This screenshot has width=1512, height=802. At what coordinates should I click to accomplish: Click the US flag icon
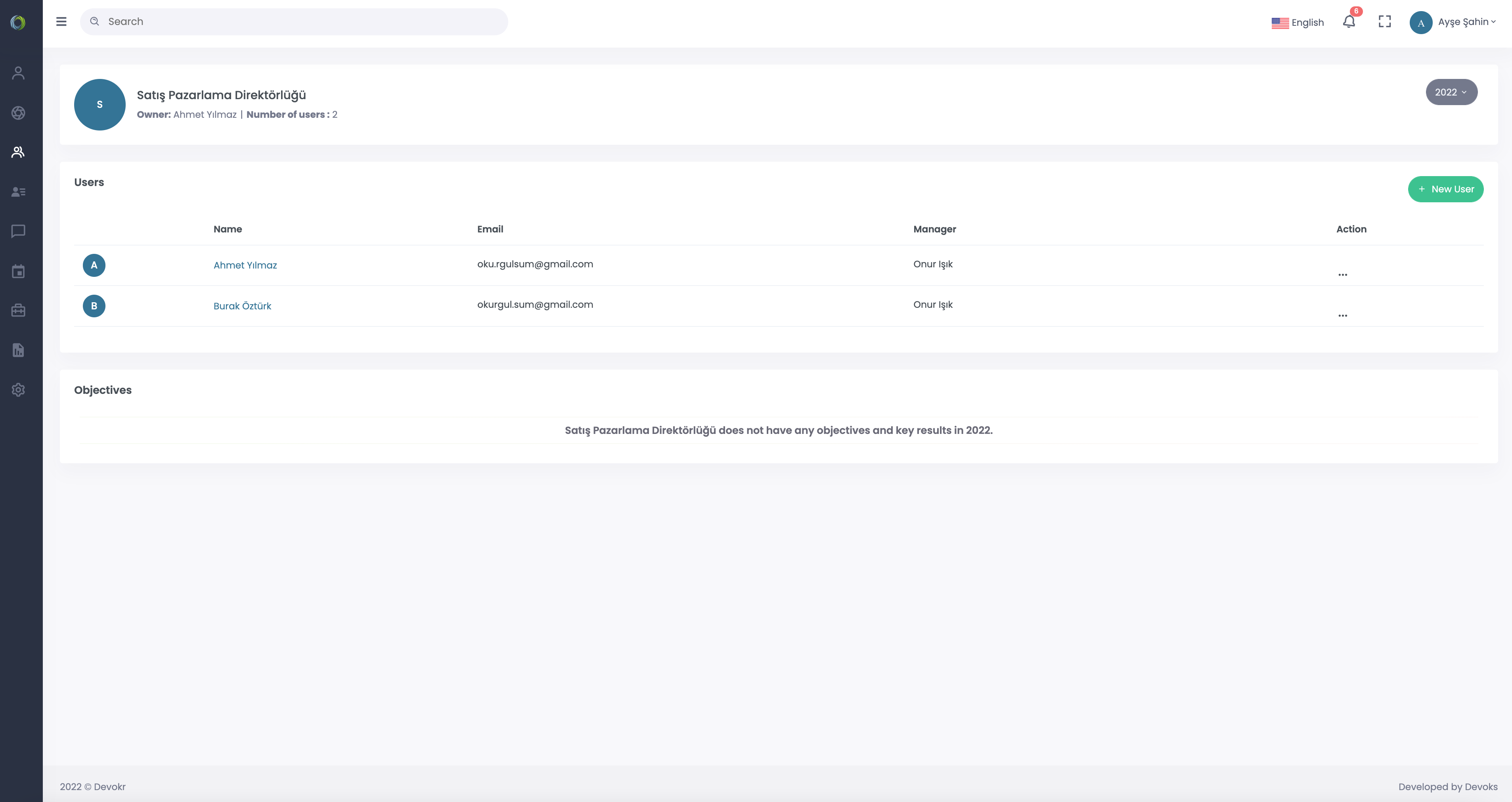(1280, 23)
